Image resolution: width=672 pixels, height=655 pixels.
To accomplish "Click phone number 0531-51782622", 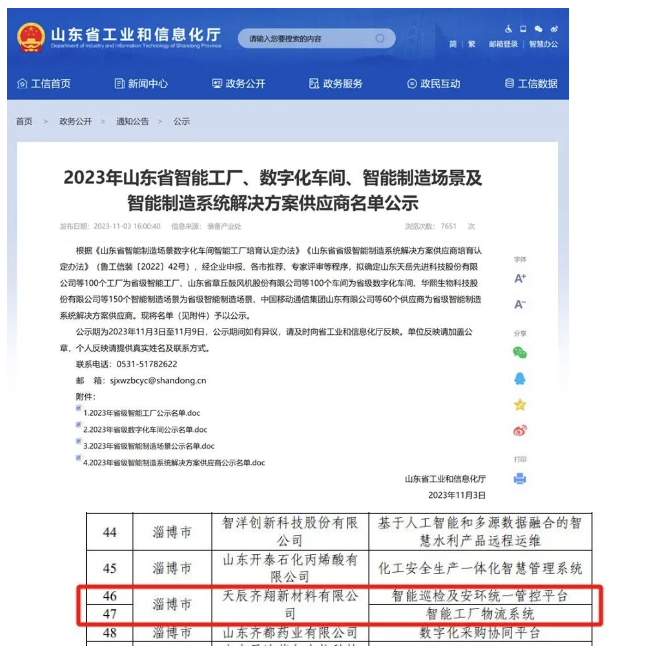I will (147, 364).
